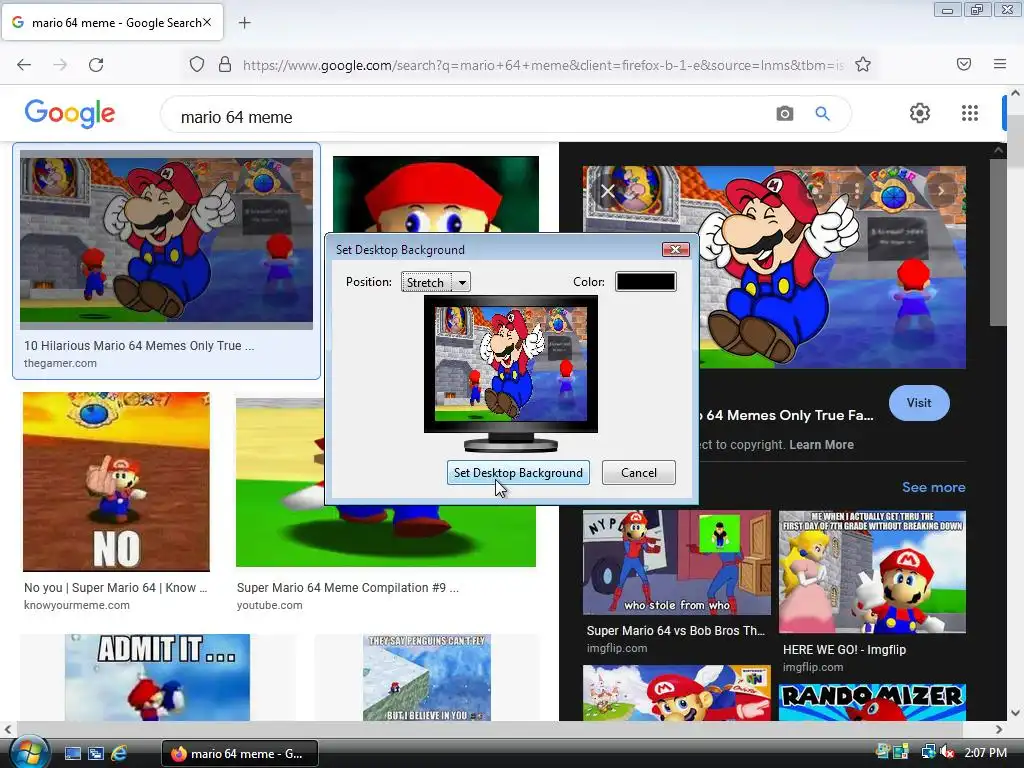Image resolution: width=1024 pixels, height=768 pixels.
Task: Click the horizontal scrollbar right arrow
Action: coord(999,729)
